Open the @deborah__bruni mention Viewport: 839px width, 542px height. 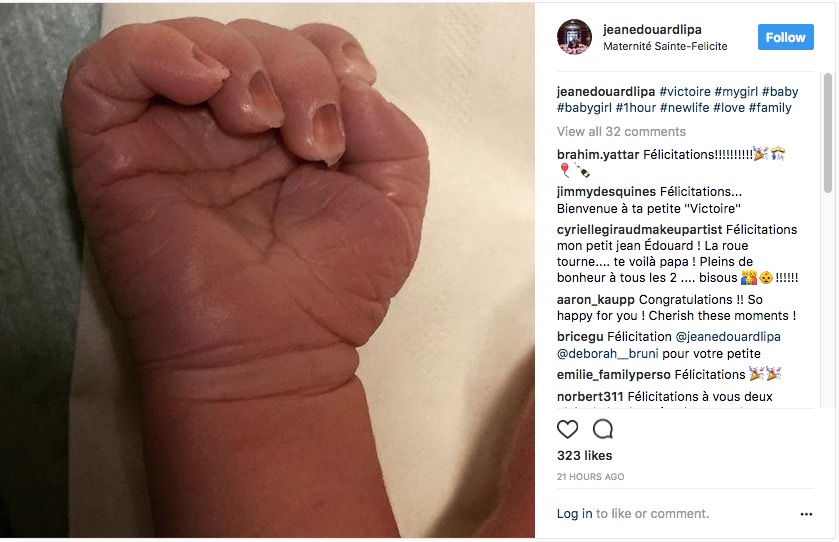(x=607, y=354)
